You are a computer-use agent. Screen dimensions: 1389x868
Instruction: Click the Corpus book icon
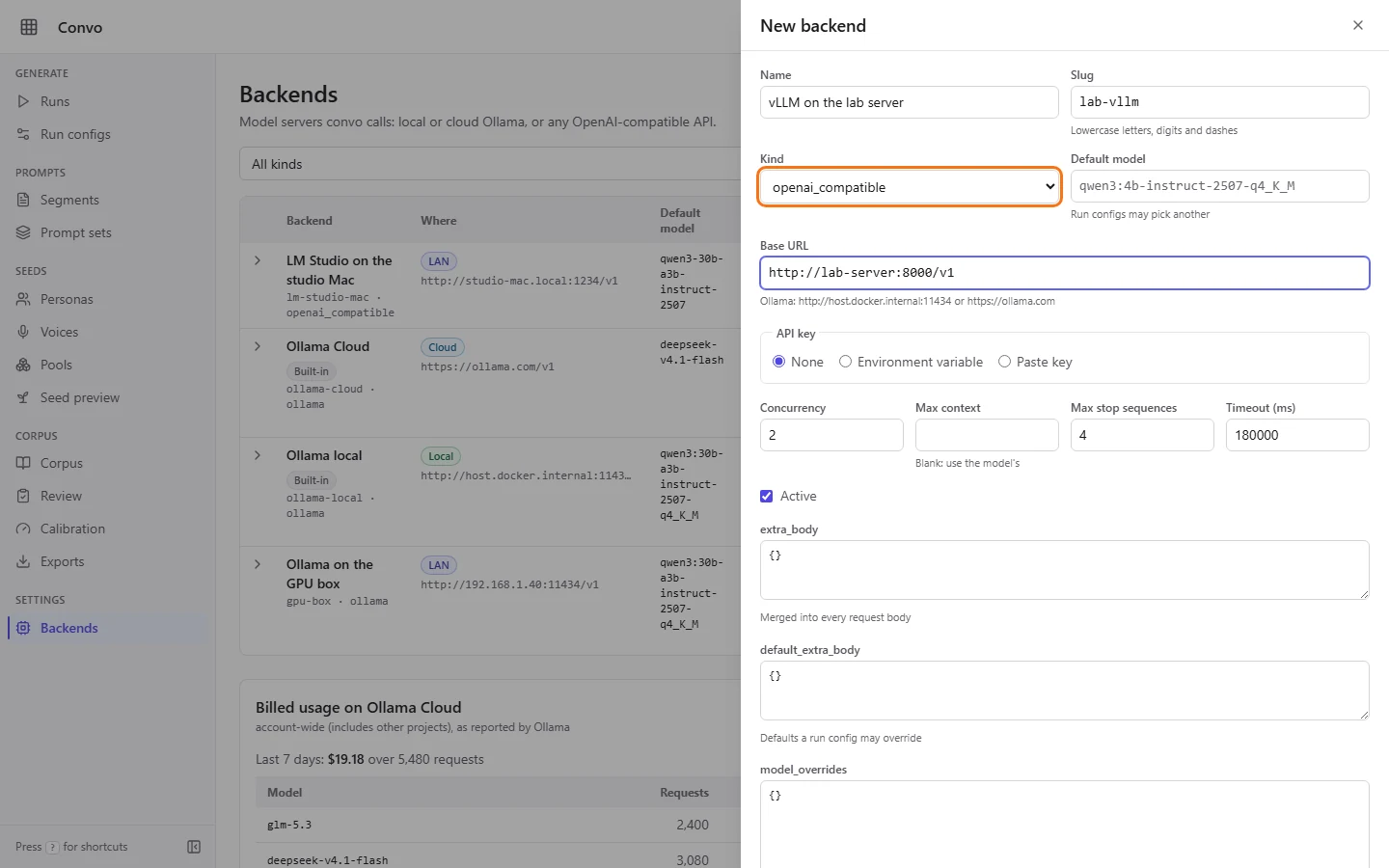tap(23, 463)
